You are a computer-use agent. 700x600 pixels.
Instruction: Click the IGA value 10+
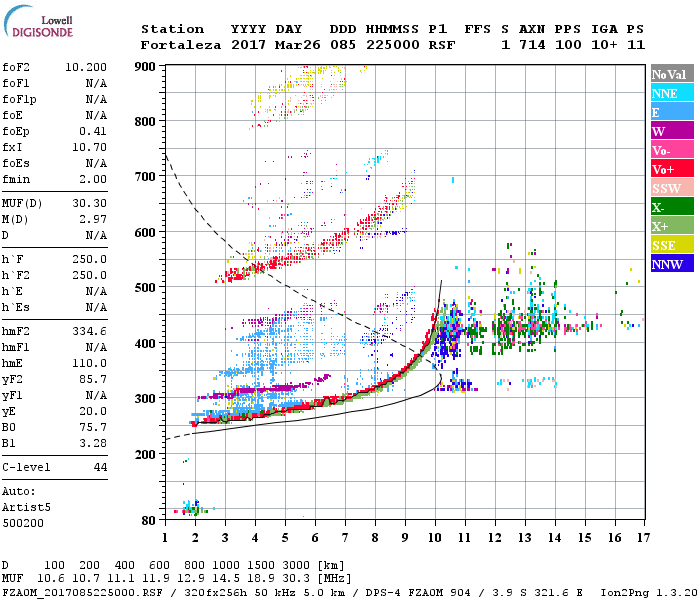click(604, 45)
